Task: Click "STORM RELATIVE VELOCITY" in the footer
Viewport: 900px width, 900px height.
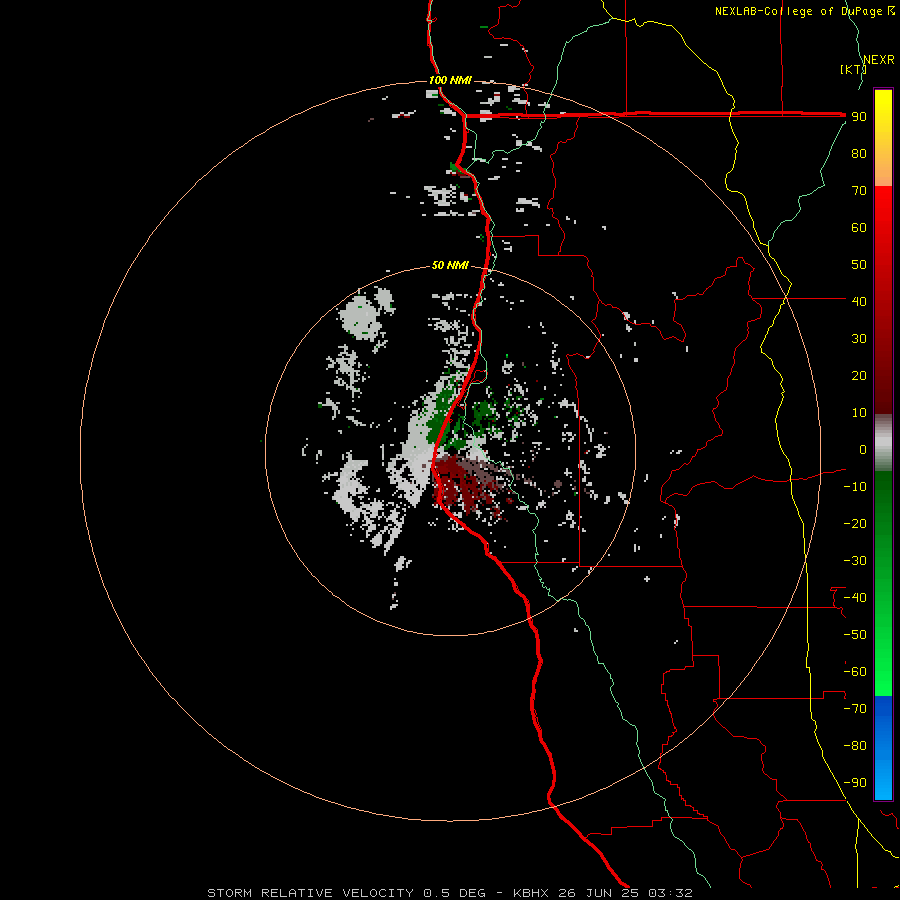Action: point(310,893)
